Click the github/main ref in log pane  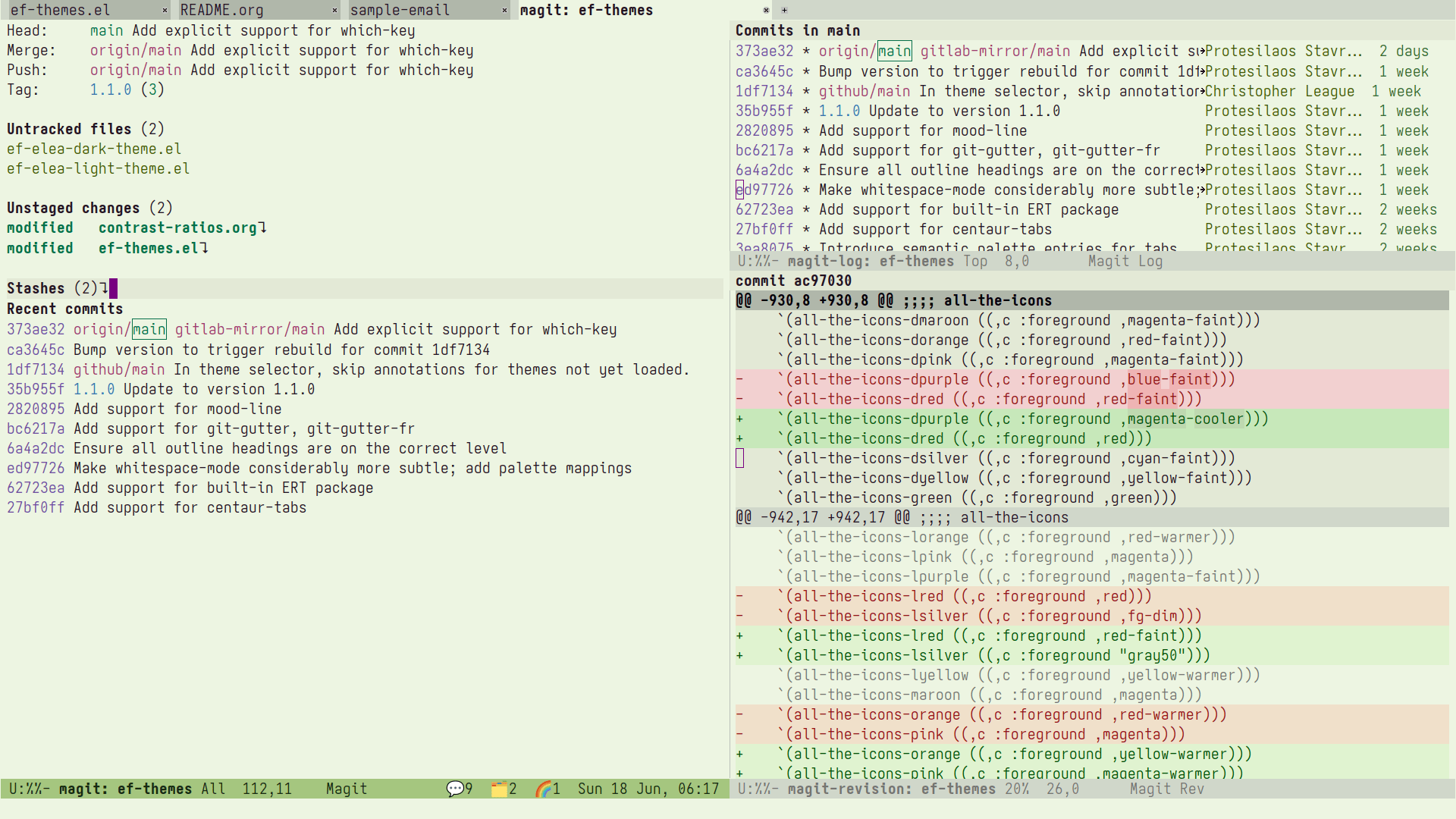tap(864, 91)
